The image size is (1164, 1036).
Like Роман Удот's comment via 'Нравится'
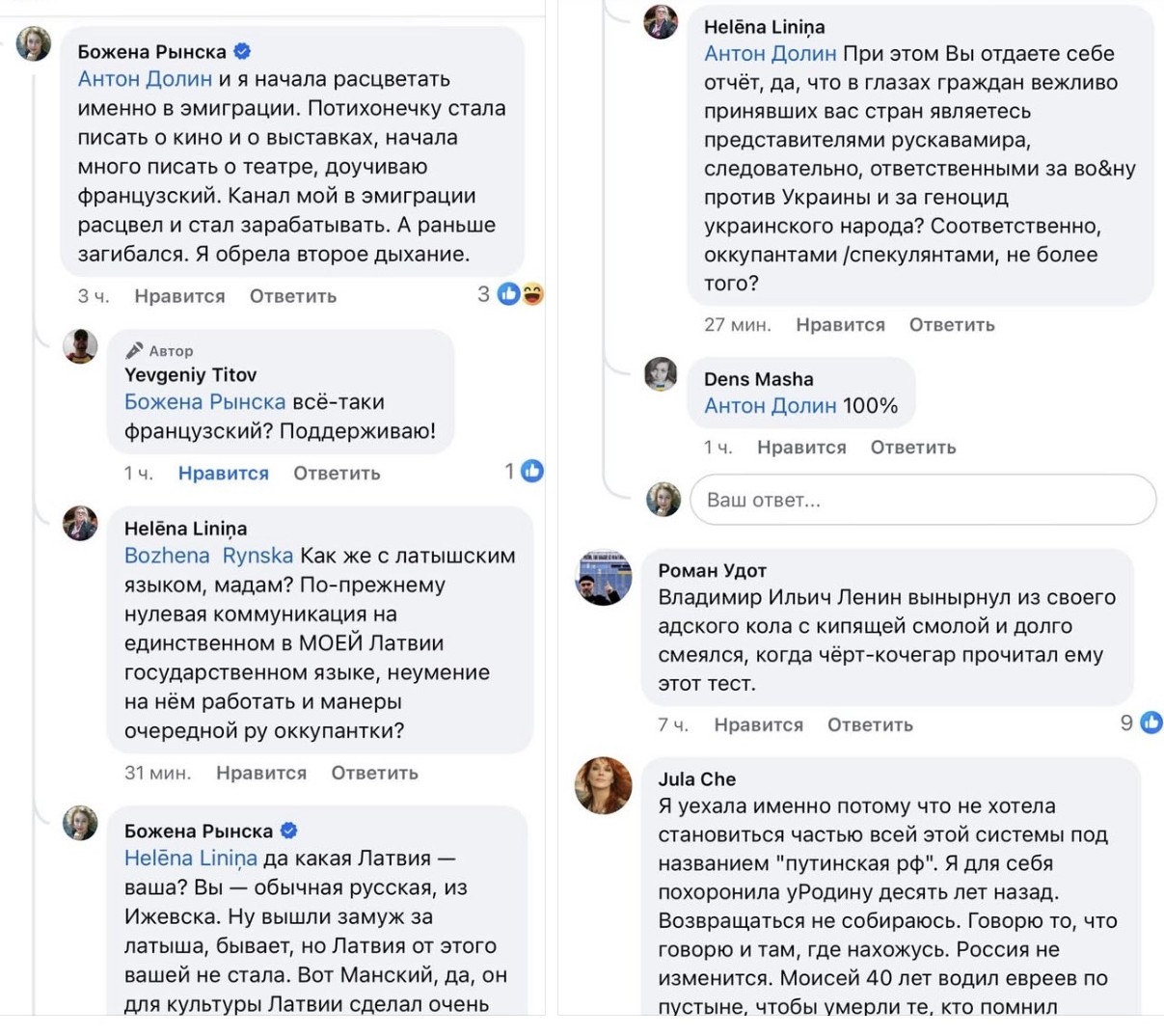pyautogui.click(x=758, y=724)
